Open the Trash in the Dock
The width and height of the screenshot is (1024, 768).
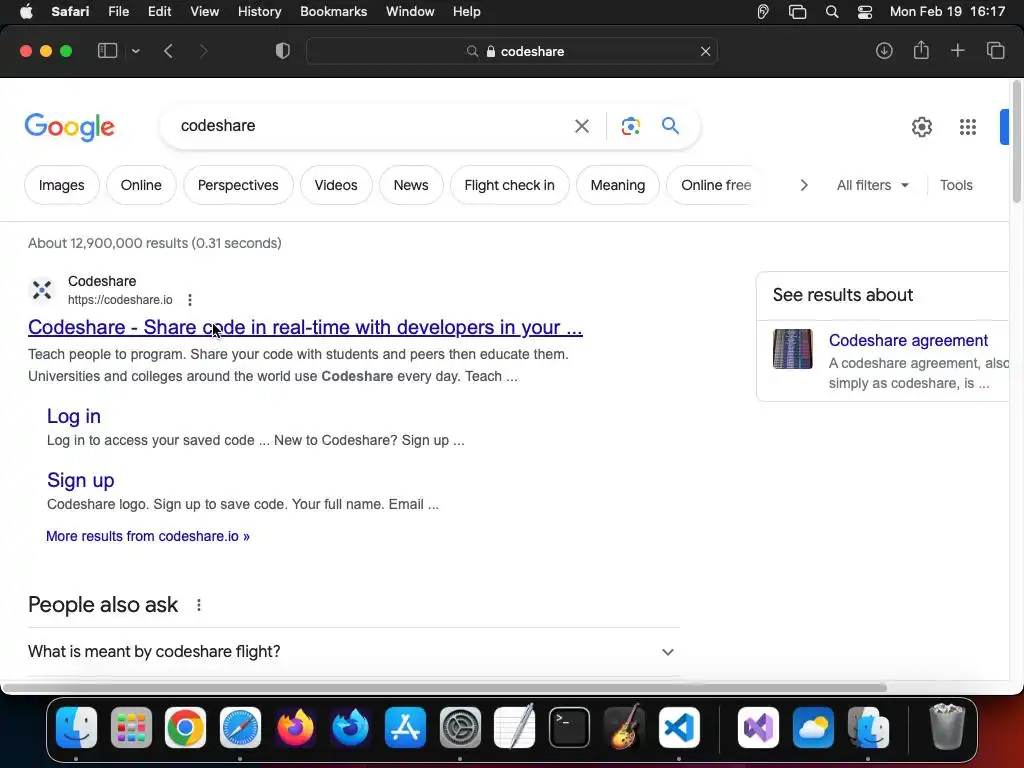[946, 726]
